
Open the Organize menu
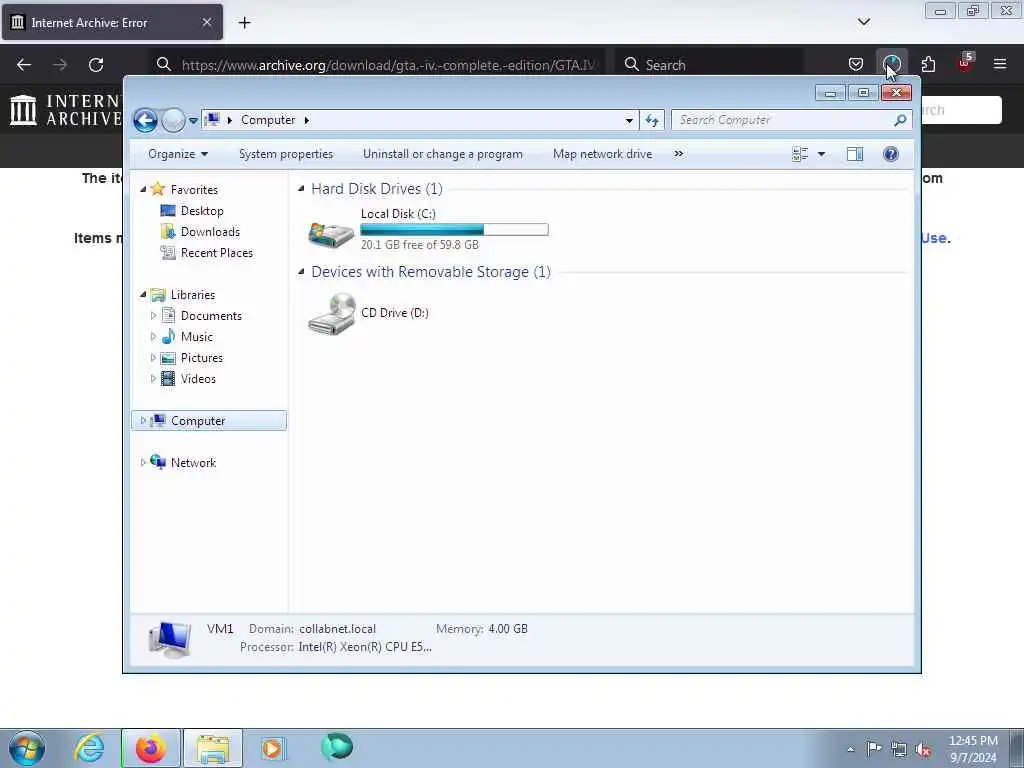click(x=178, y=154)
